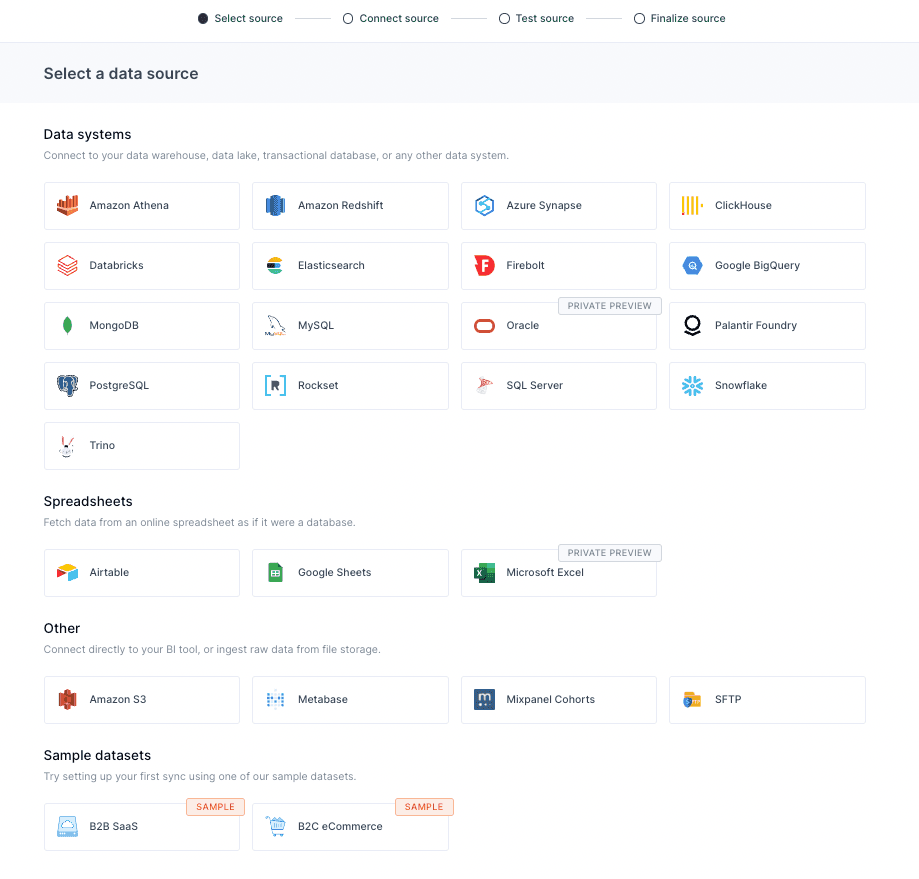
Task: Pick the Firebolt red logo icon
Action: 484,266
